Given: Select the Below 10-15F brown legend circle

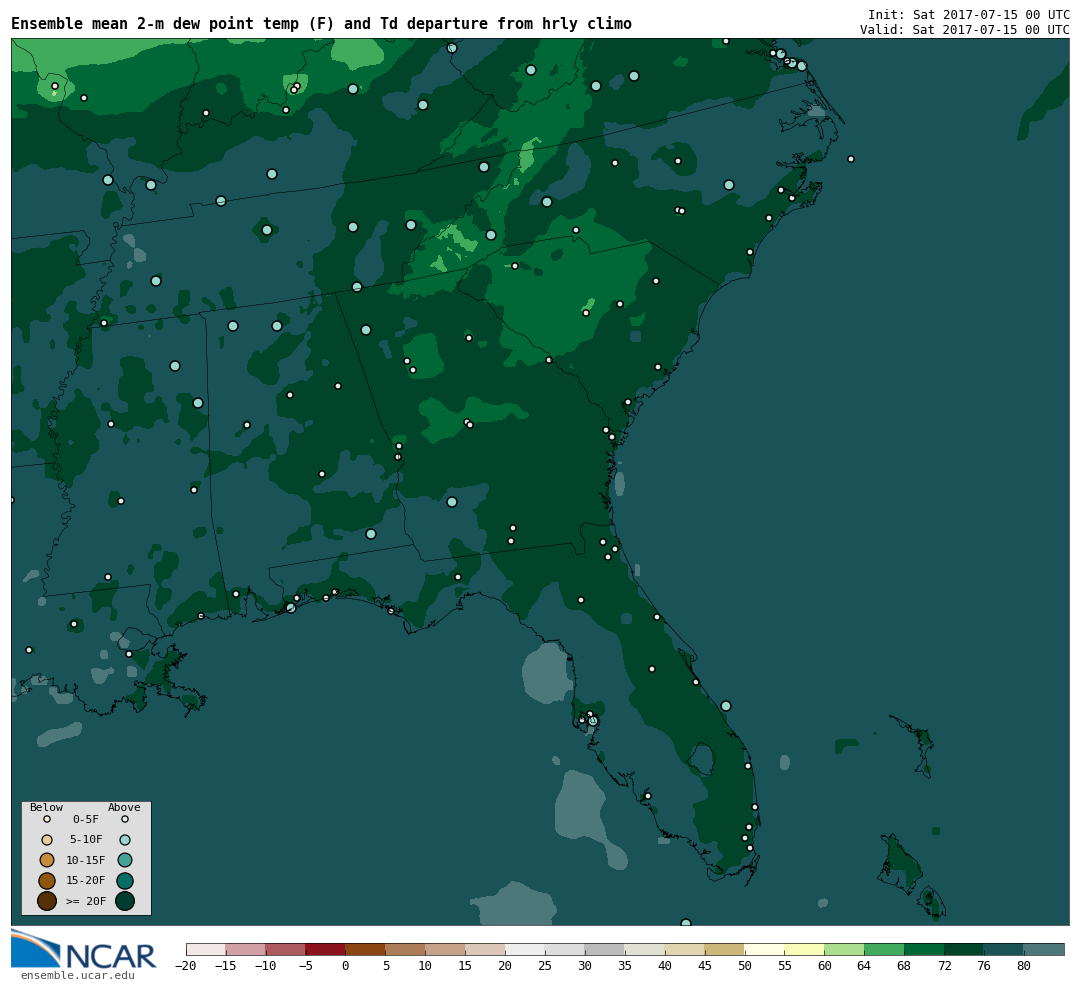Looking at the screenshot, I should [x=47, y=860].
